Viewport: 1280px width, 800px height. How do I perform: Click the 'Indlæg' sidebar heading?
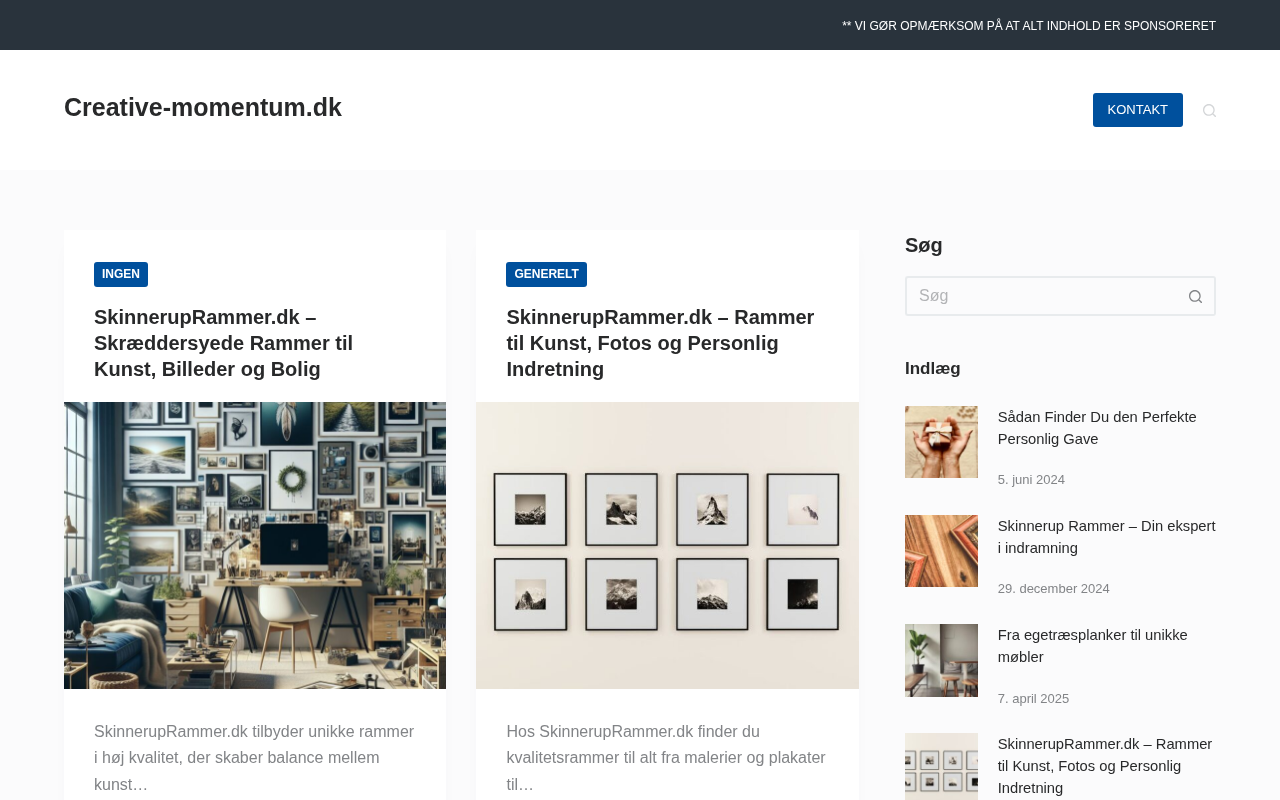tap(933, 368)
